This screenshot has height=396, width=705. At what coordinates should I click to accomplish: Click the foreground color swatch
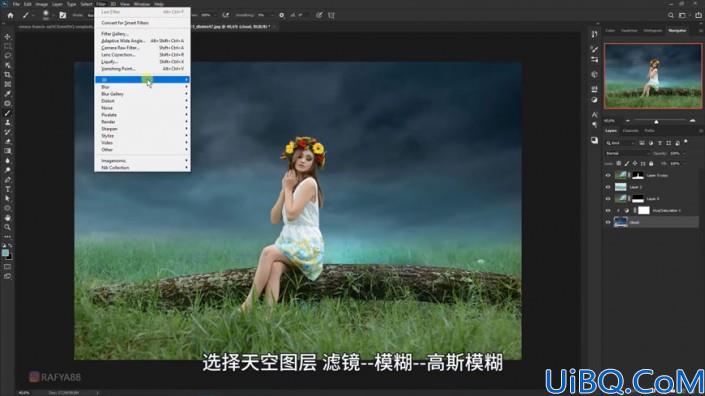coord(5,253)
